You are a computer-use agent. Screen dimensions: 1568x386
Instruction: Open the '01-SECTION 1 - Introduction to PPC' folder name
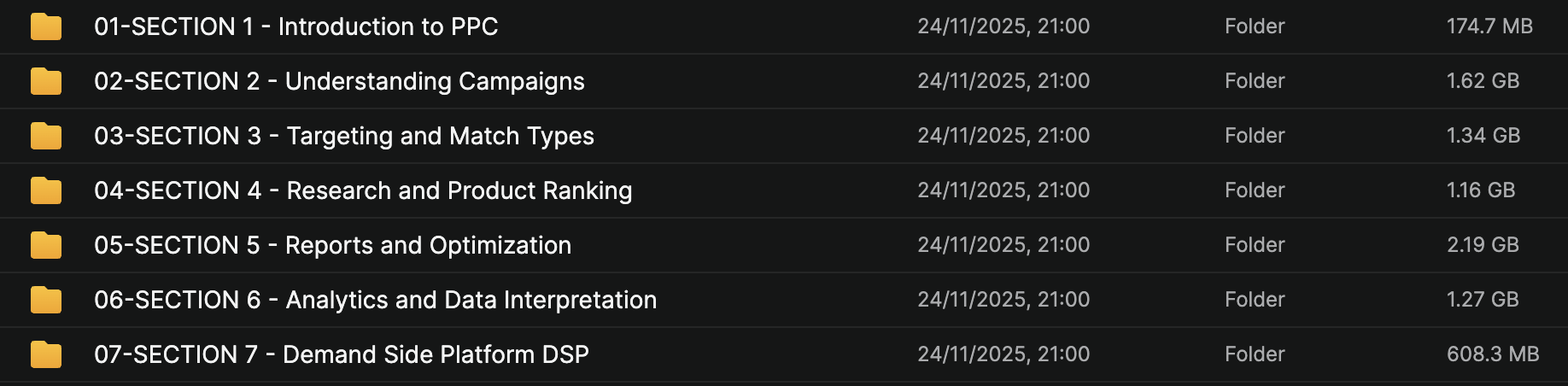(x=295, y=26)
